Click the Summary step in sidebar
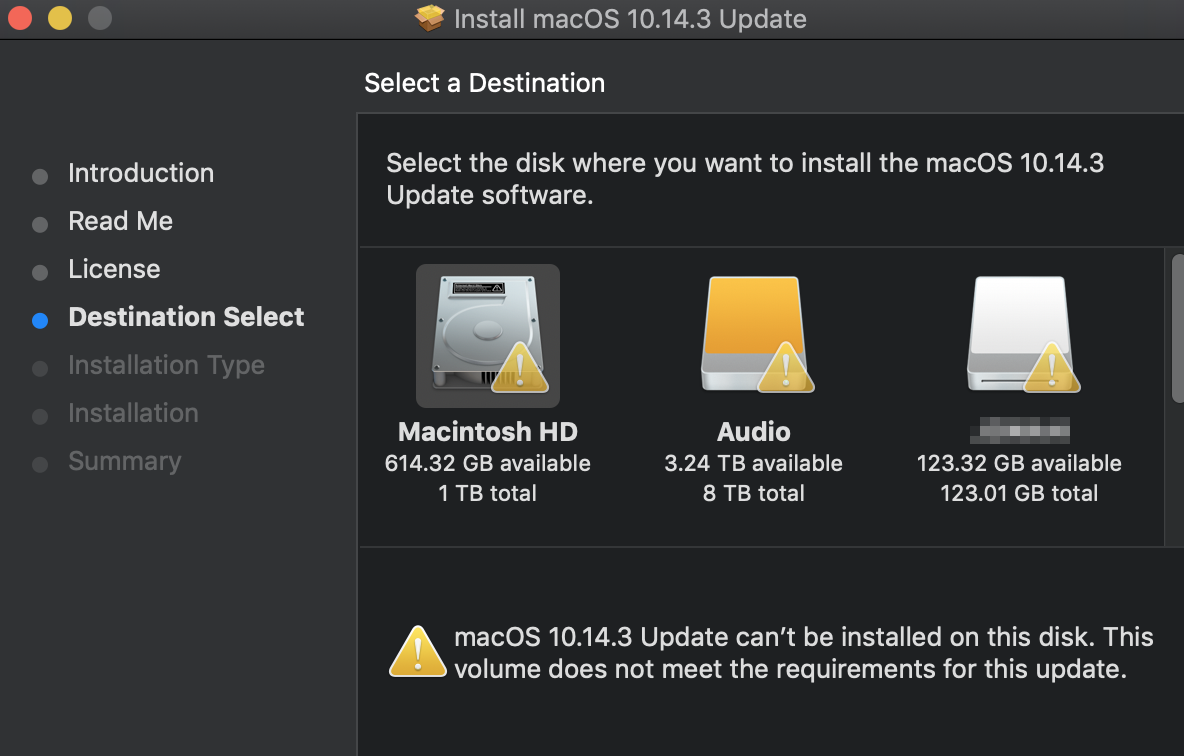 click(124, 461)
